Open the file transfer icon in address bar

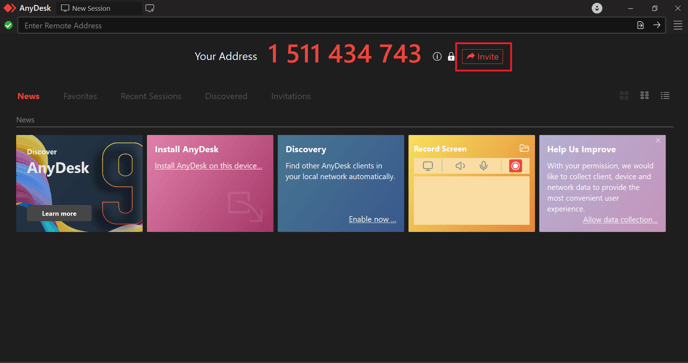point(640,25)
